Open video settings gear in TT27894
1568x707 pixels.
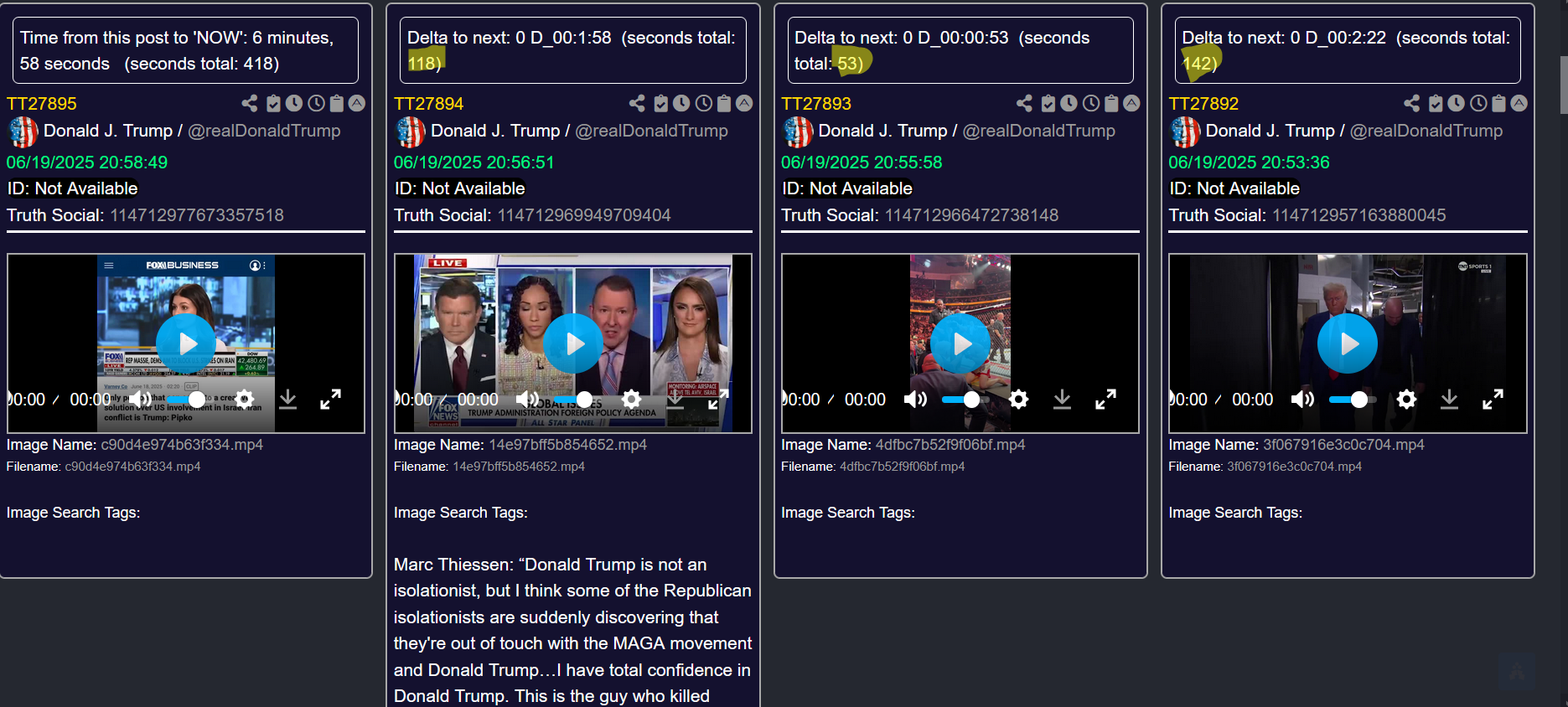(632, 399)
